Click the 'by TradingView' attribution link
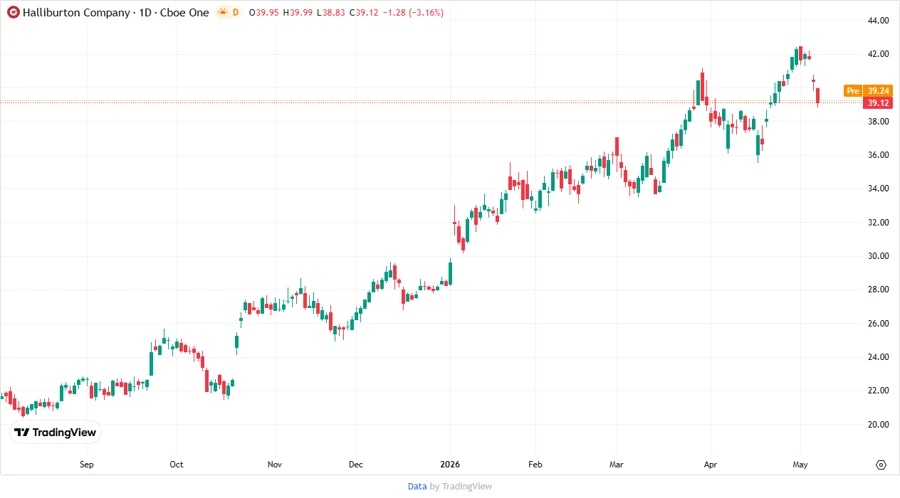This screenshot has height=498, width=900. pos(461,486)
